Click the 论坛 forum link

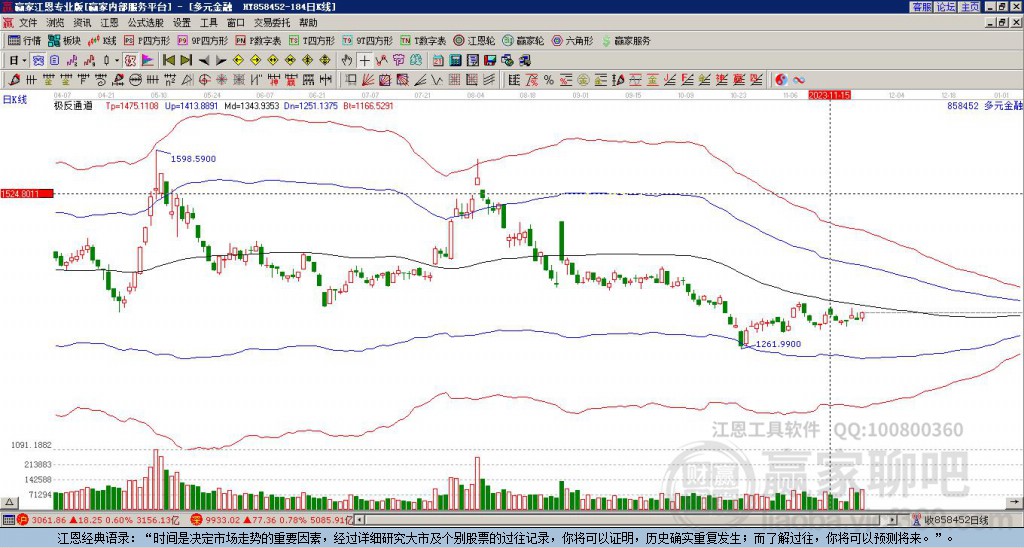[x=945, y=7]
